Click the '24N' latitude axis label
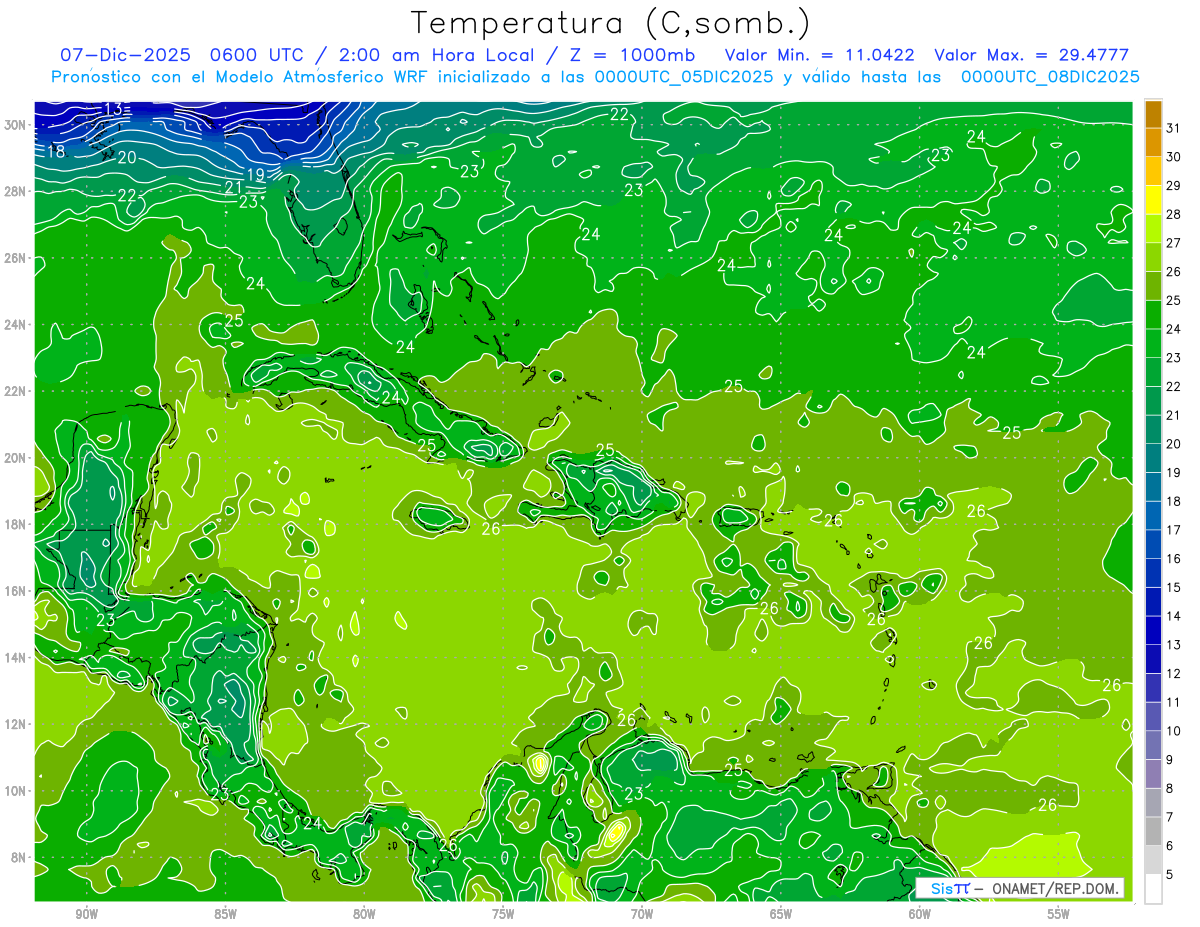The image size is (1200, 927). point(17,325)
